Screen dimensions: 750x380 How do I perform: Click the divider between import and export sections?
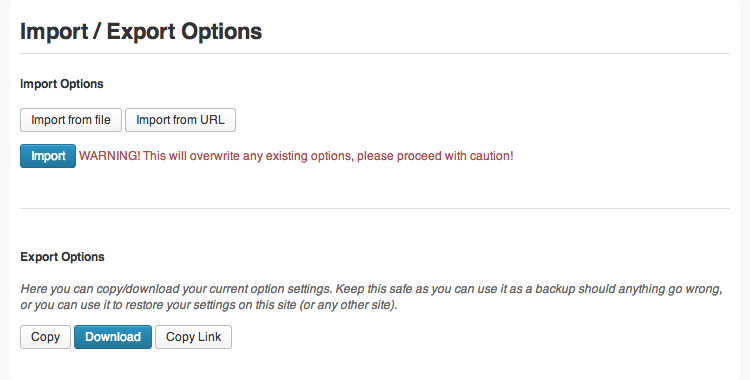pos(375,208)
